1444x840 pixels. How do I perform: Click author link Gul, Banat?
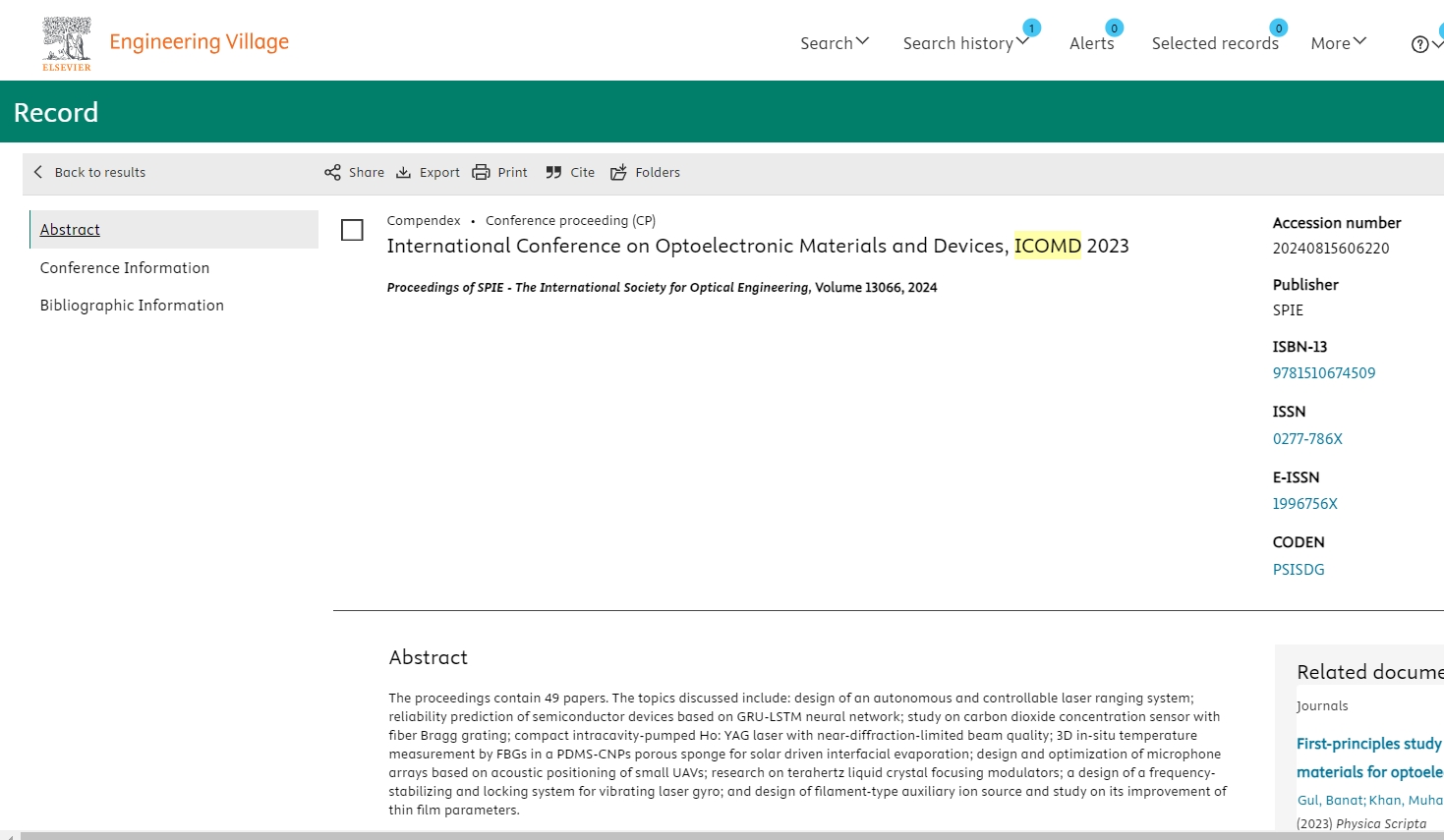pyautogui.click(x=1331, y=800)
